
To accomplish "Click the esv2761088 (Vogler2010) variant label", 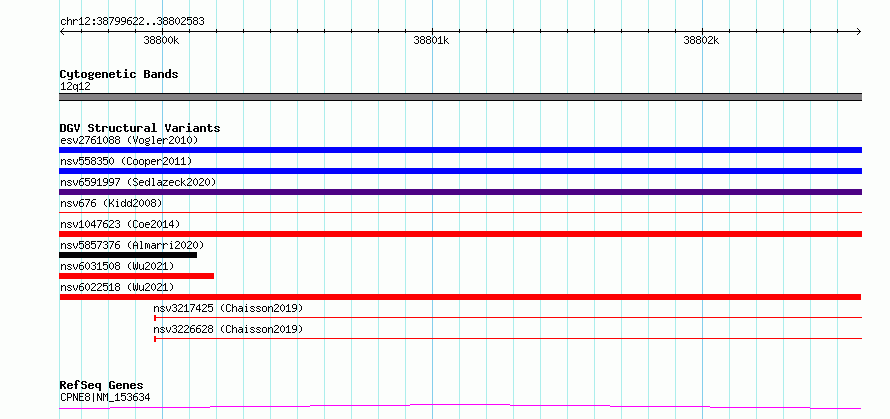I will tap(129, 140).
